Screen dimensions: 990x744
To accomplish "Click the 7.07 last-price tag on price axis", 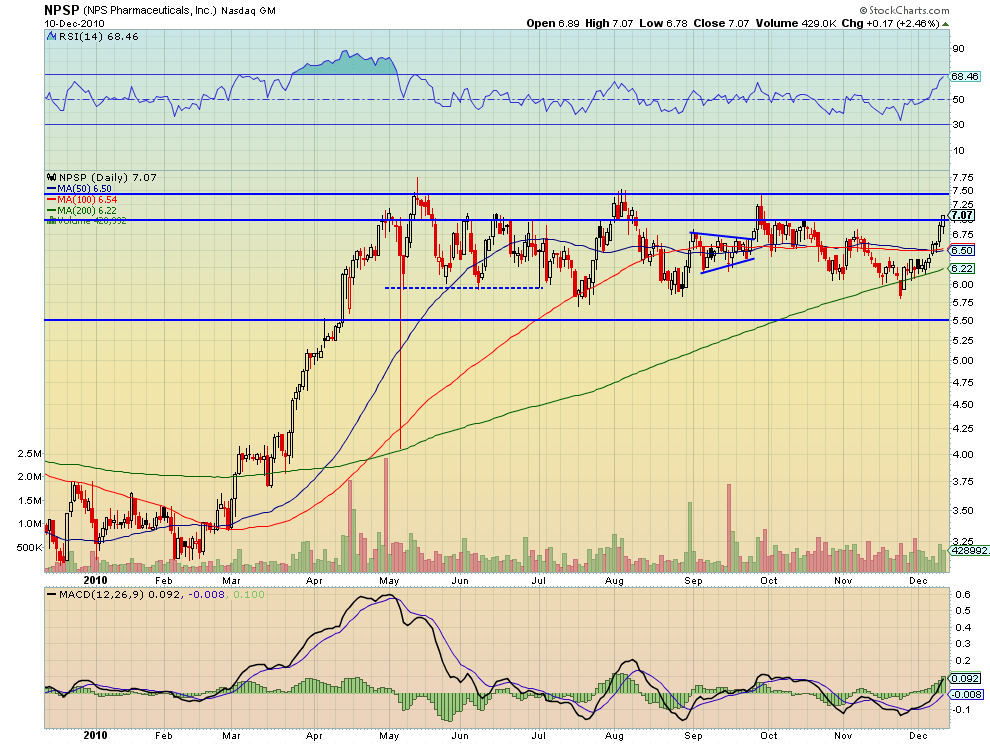I will [x=962, y=215].
